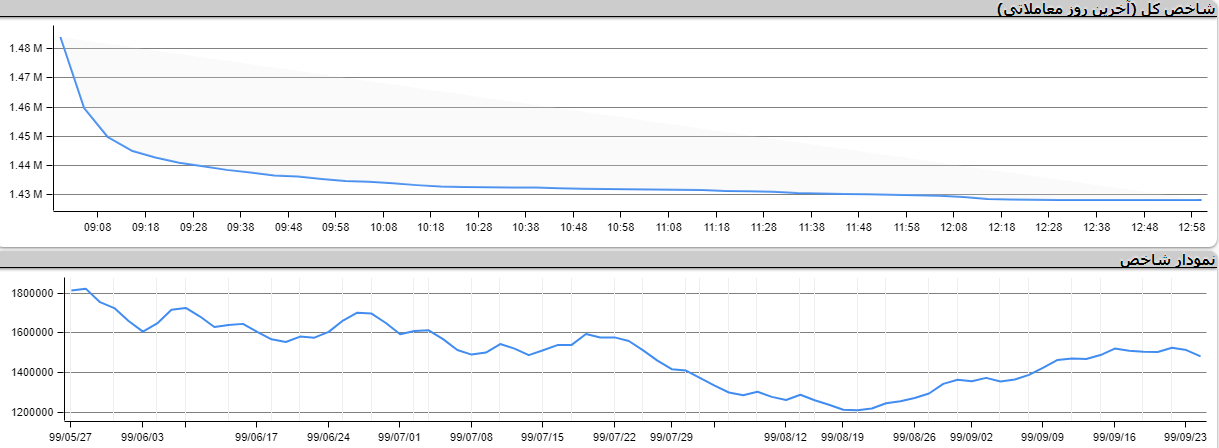Screen dimensions: 1219x448
Task: Click the 1.45 M value axis label
Action: (24, 136)
